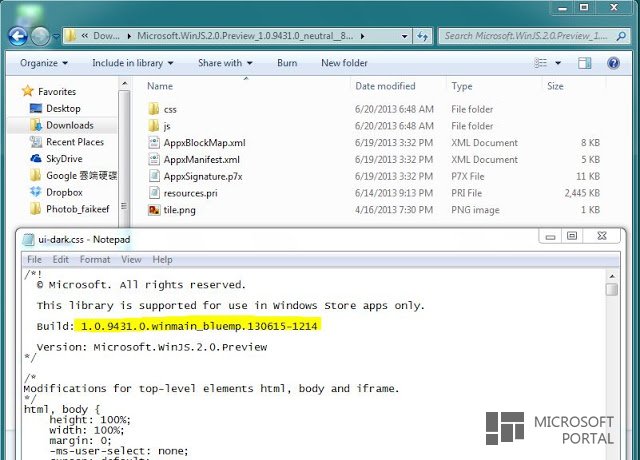Click the Dow... breadcrumb in address bar
The width and height of the screenshot is (640, 460).
tap(106, 36)
